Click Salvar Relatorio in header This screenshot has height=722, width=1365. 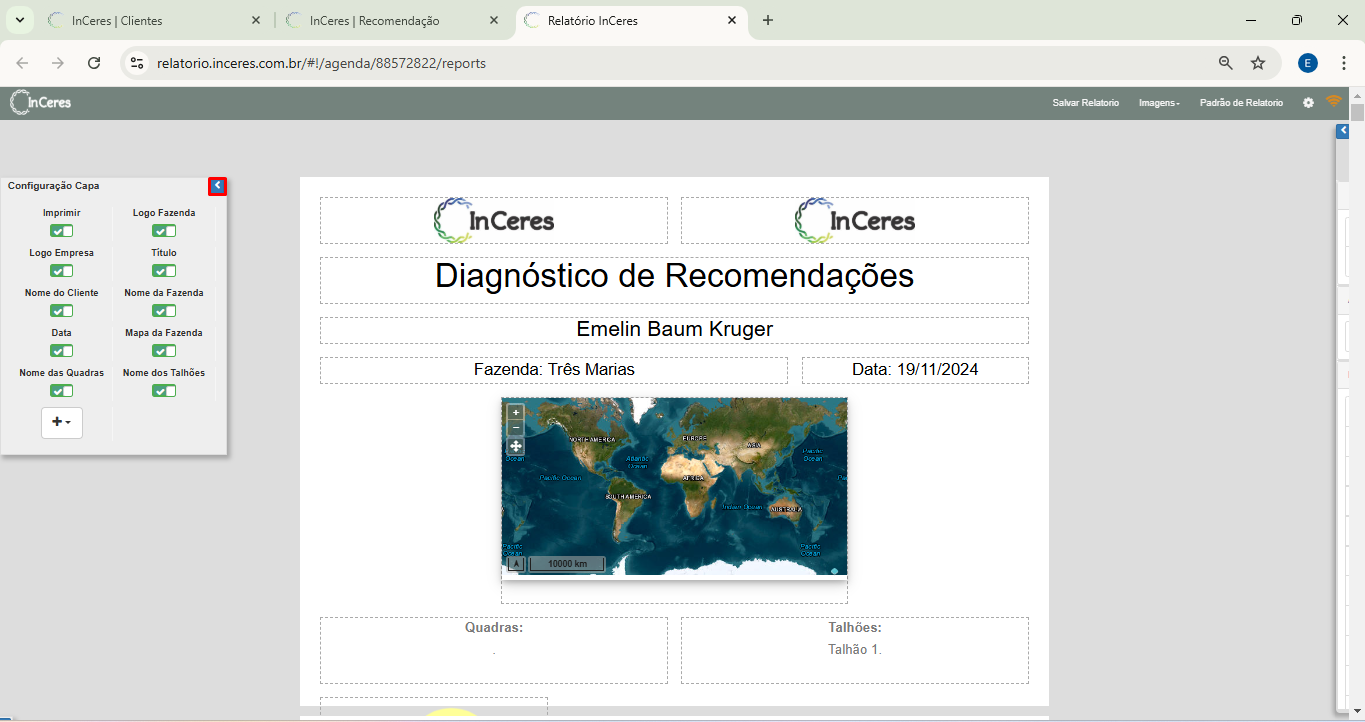pyautogui.click(x=1086, y=103)
